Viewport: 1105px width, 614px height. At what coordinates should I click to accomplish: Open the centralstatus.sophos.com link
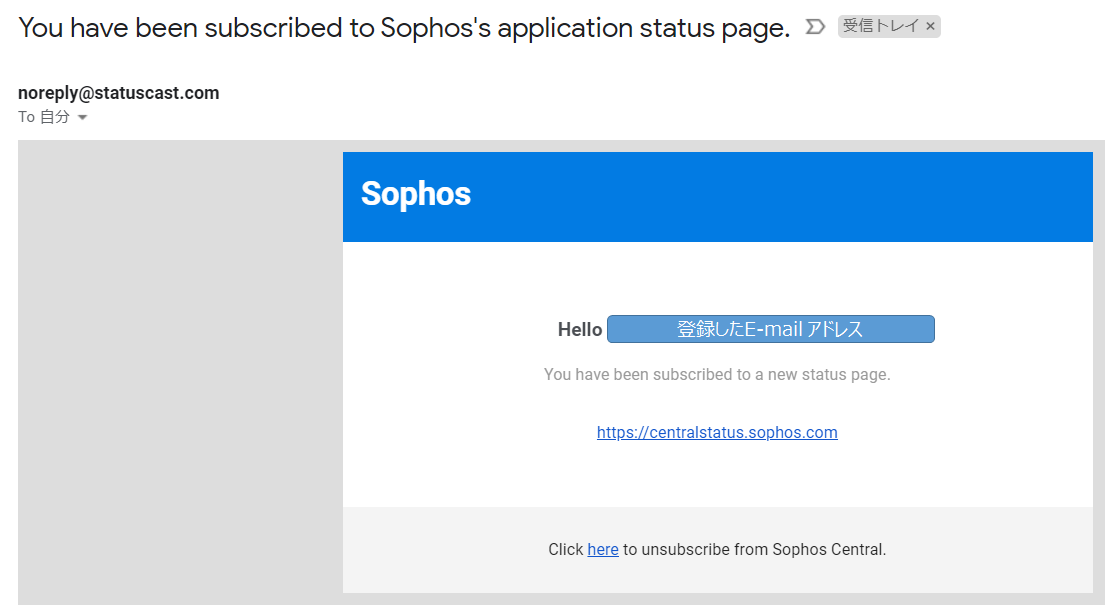click(717, 433)
